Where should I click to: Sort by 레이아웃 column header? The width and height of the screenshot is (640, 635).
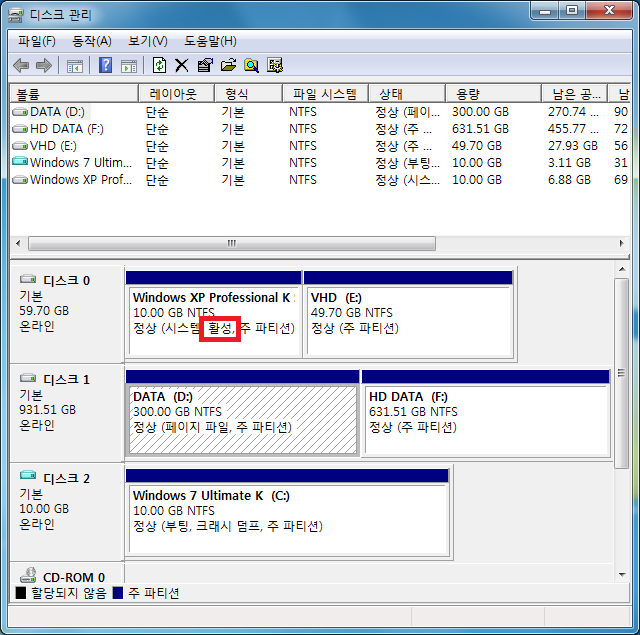click(x=176, y=94)
